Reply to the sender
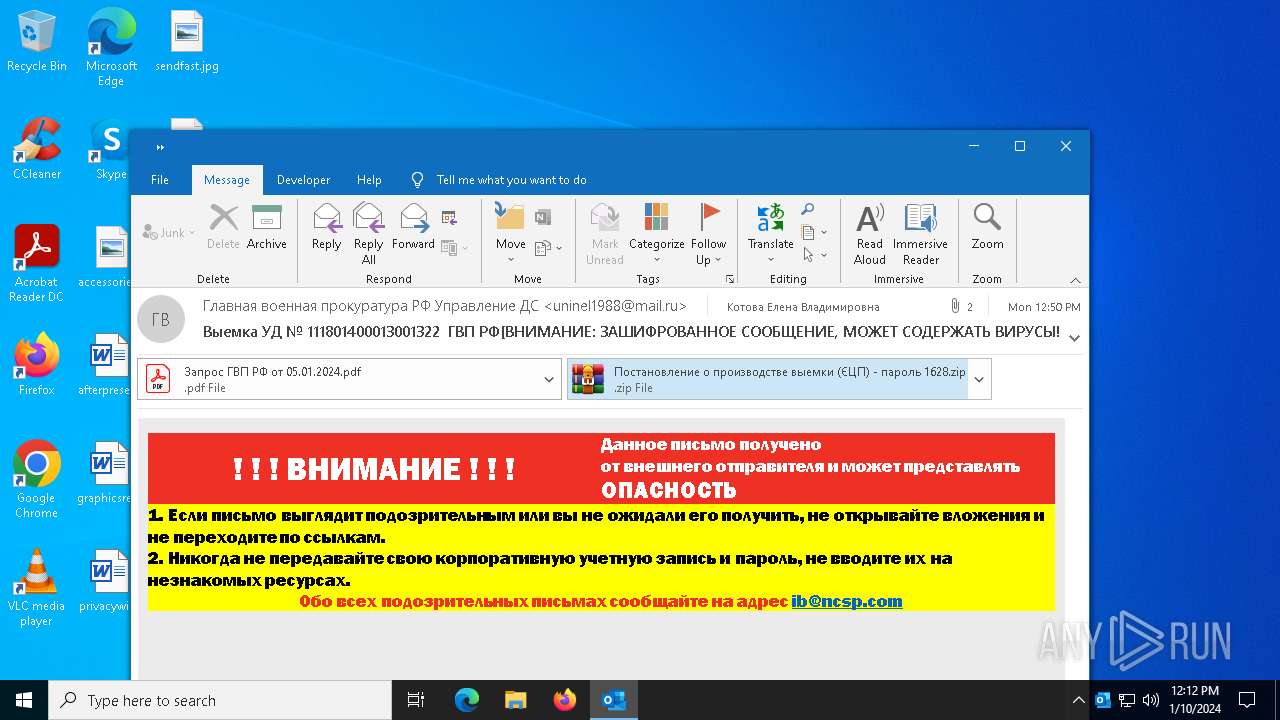This screenshot has height=720, width=1280. [326, 228]
